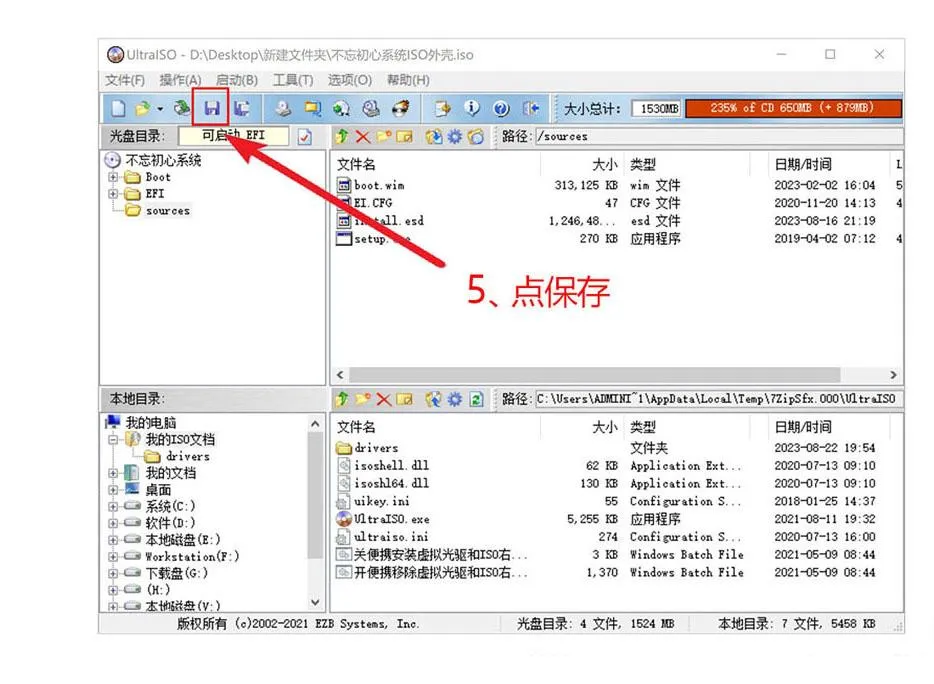Click the Save As toolbar icon
Image resolution: width=934 pixels, height=684 pixels.
(241, 108)
